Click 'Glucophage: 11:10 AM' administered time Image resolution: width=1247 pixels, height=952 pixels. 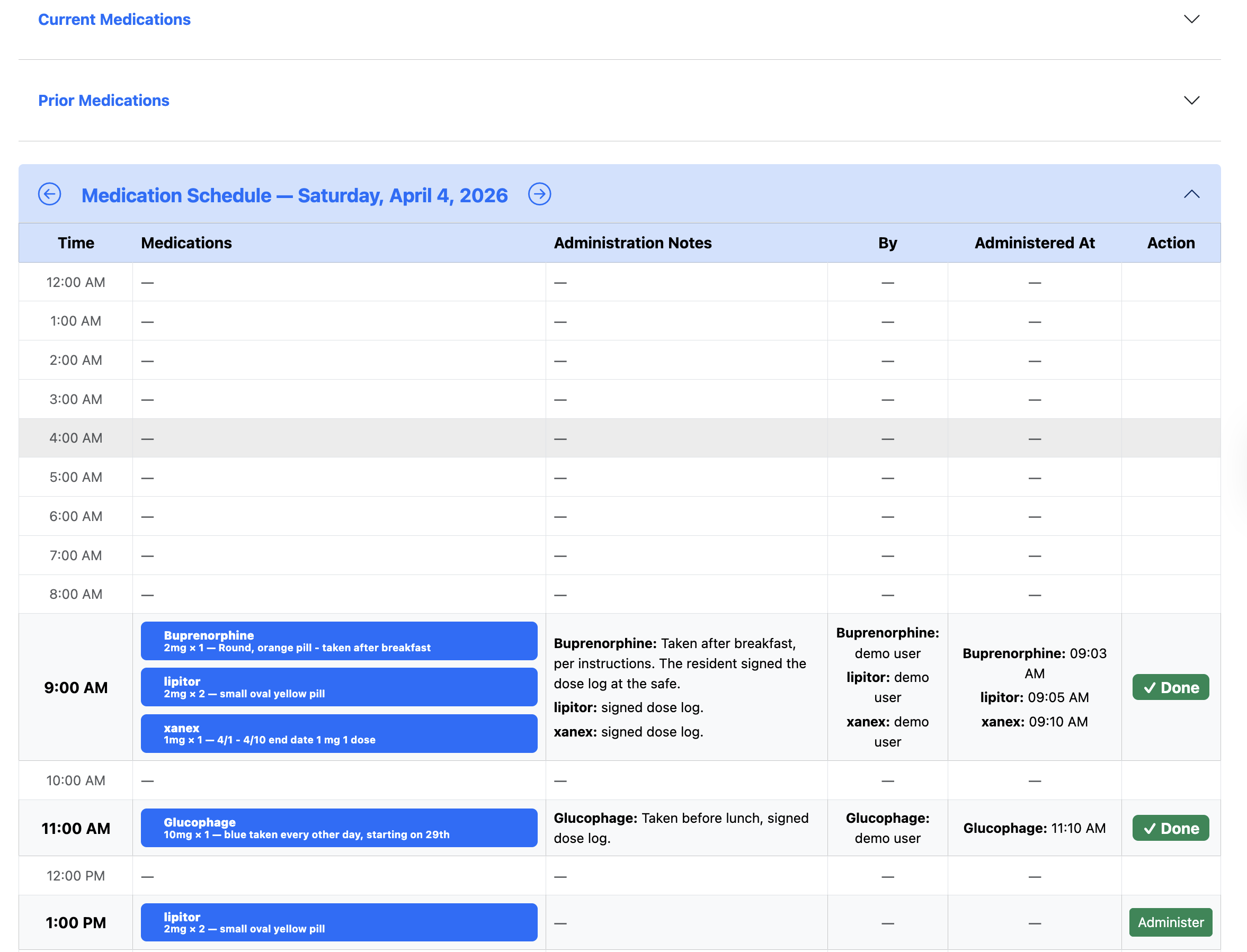[x=1035, y=828]
